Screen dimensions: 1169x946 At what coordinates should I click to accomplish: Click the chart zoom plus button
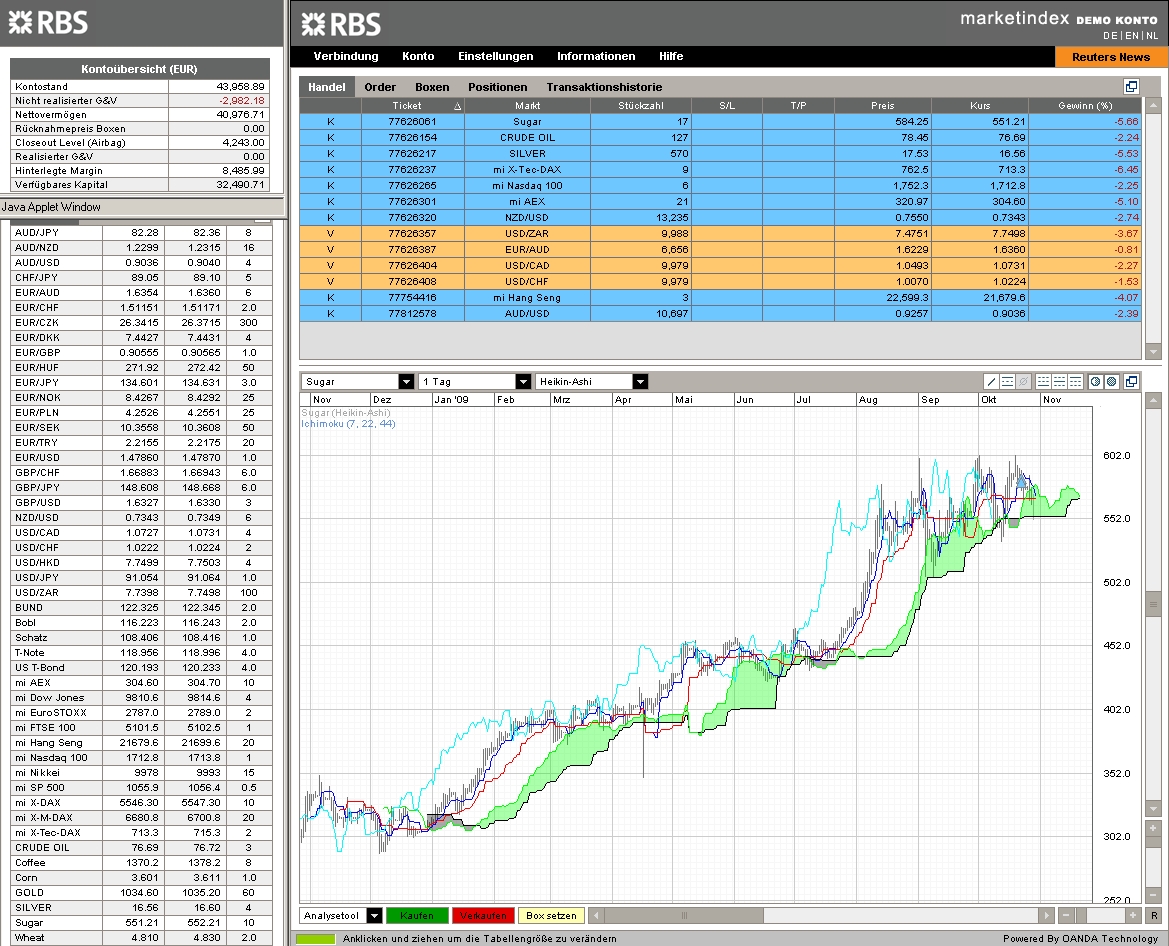[1132, 915]
